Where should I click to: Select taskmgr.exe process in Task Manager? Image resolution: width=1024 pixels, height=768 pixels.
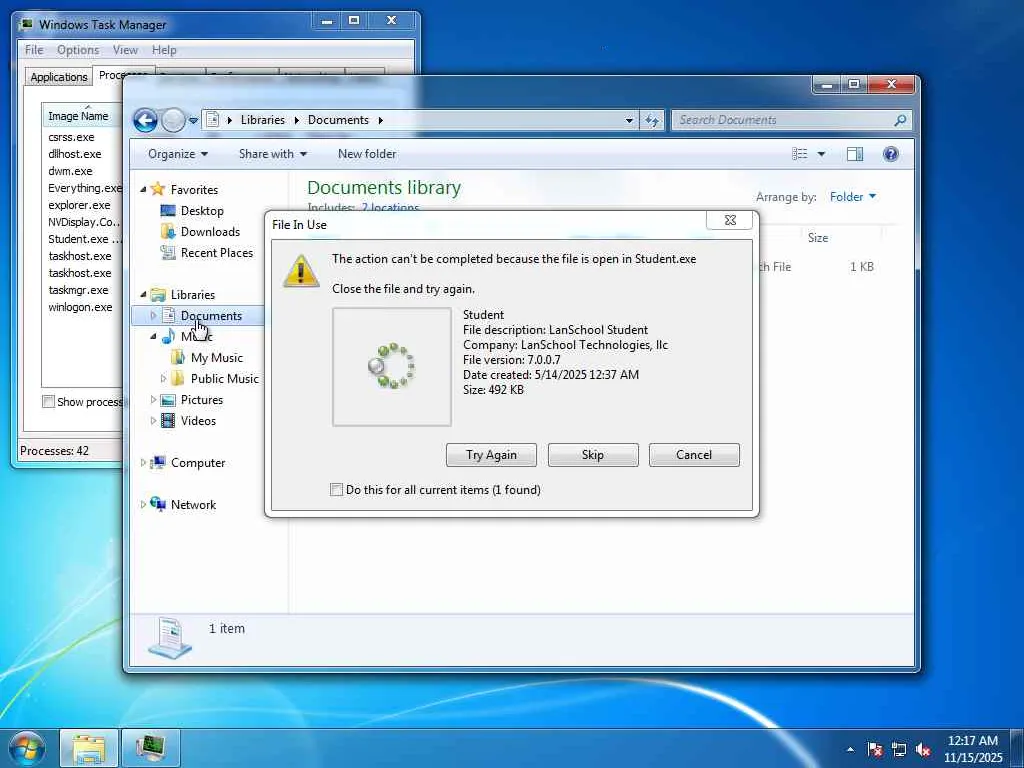(78, 290)
